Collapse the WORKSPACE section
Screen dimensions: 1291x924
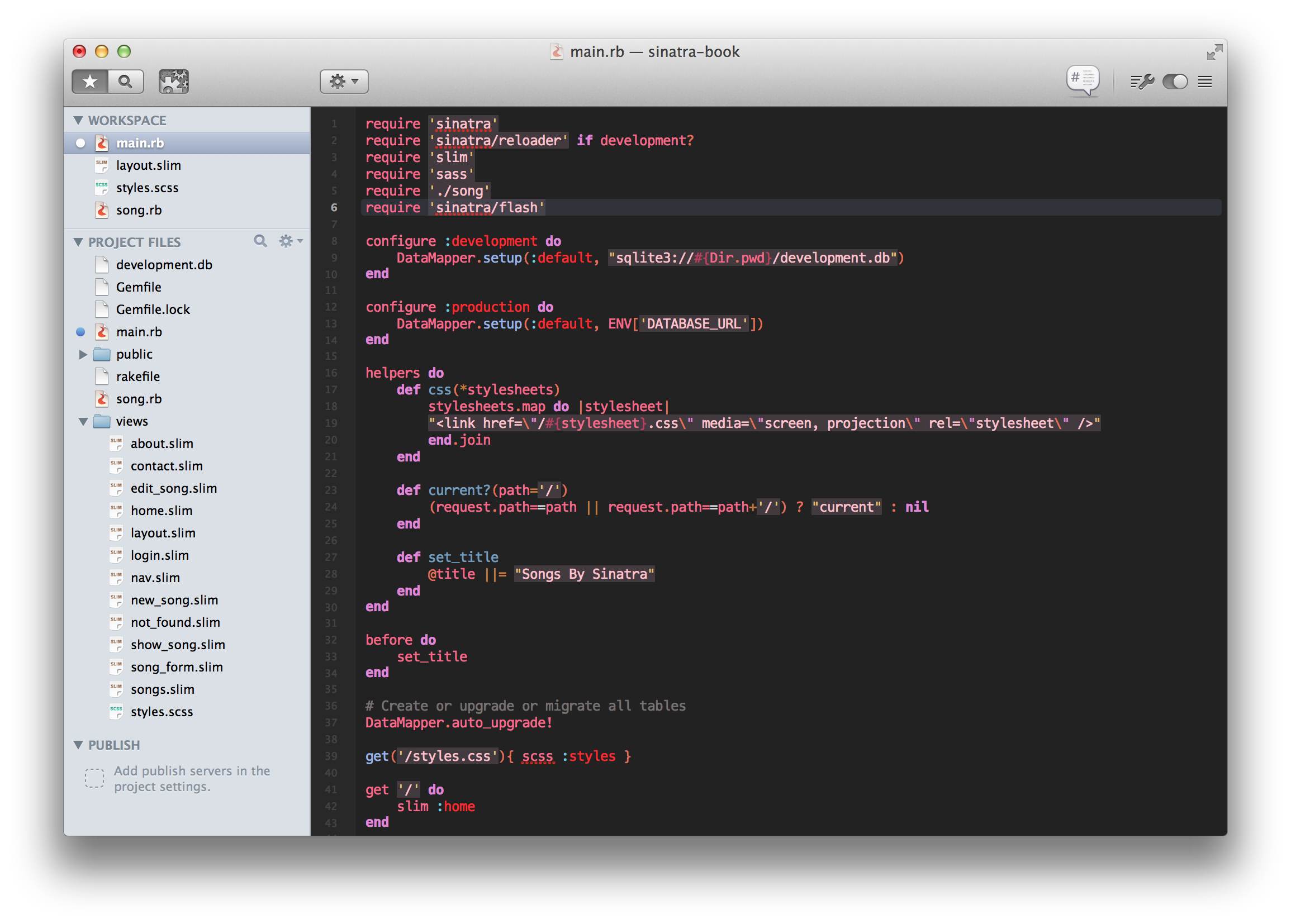click(79, 121)
